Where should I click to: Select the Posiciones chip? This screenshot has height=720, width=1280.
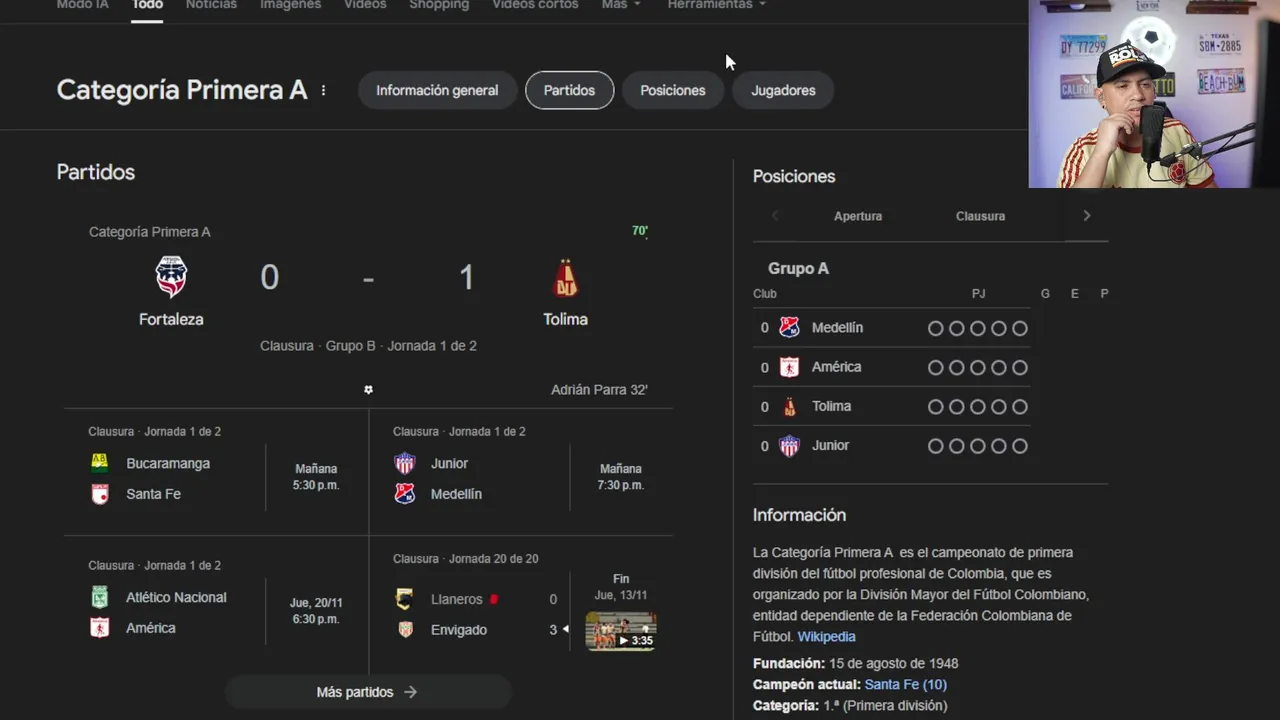[x=673, y=90]
